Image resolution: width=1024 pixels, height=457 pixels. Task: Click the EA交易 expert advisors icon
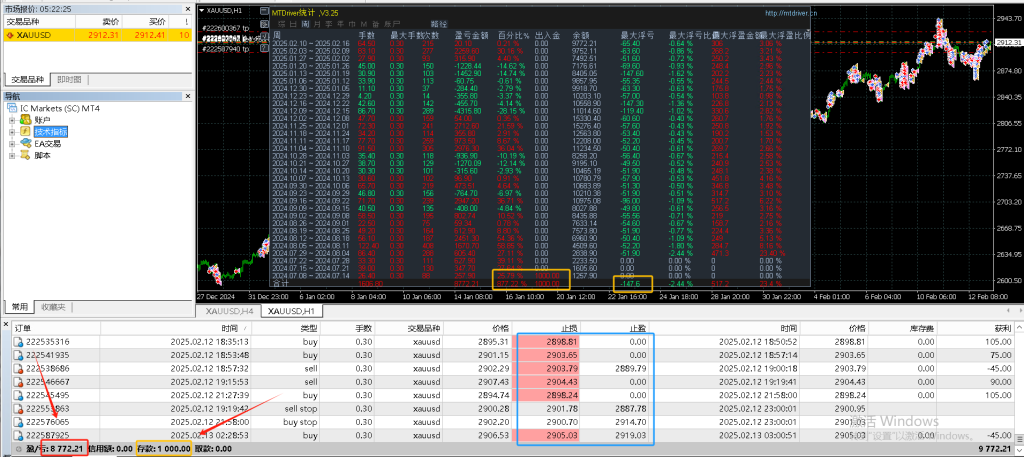point(26,144)
